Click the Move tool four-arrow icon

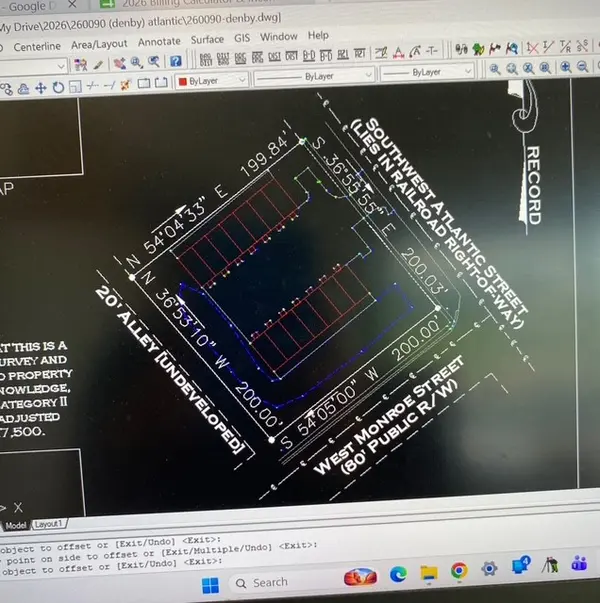(x=41, y=88)
